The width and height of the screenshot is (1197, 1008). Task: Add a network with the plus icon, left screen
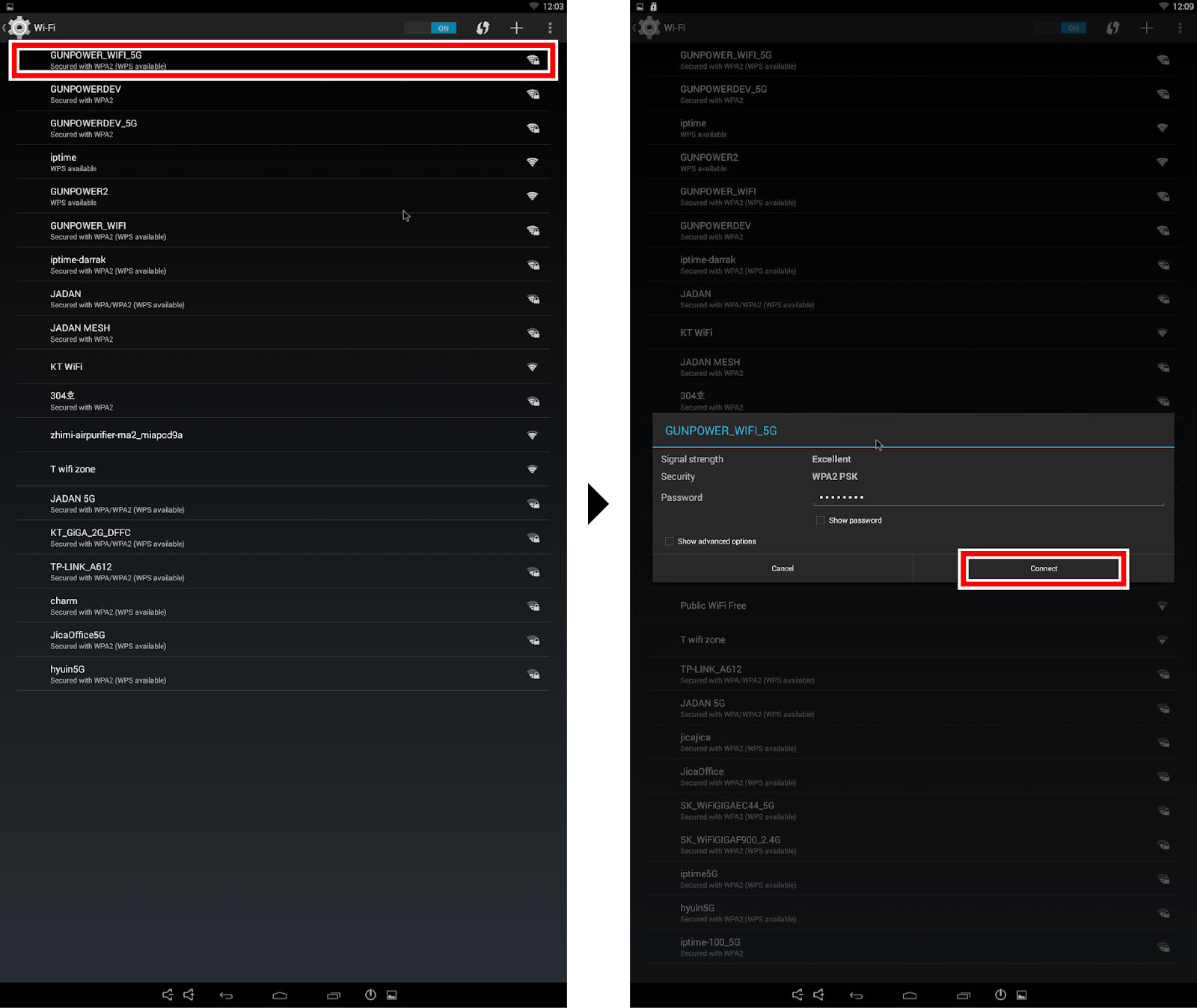pyautogui.click(x=516, y=28)
